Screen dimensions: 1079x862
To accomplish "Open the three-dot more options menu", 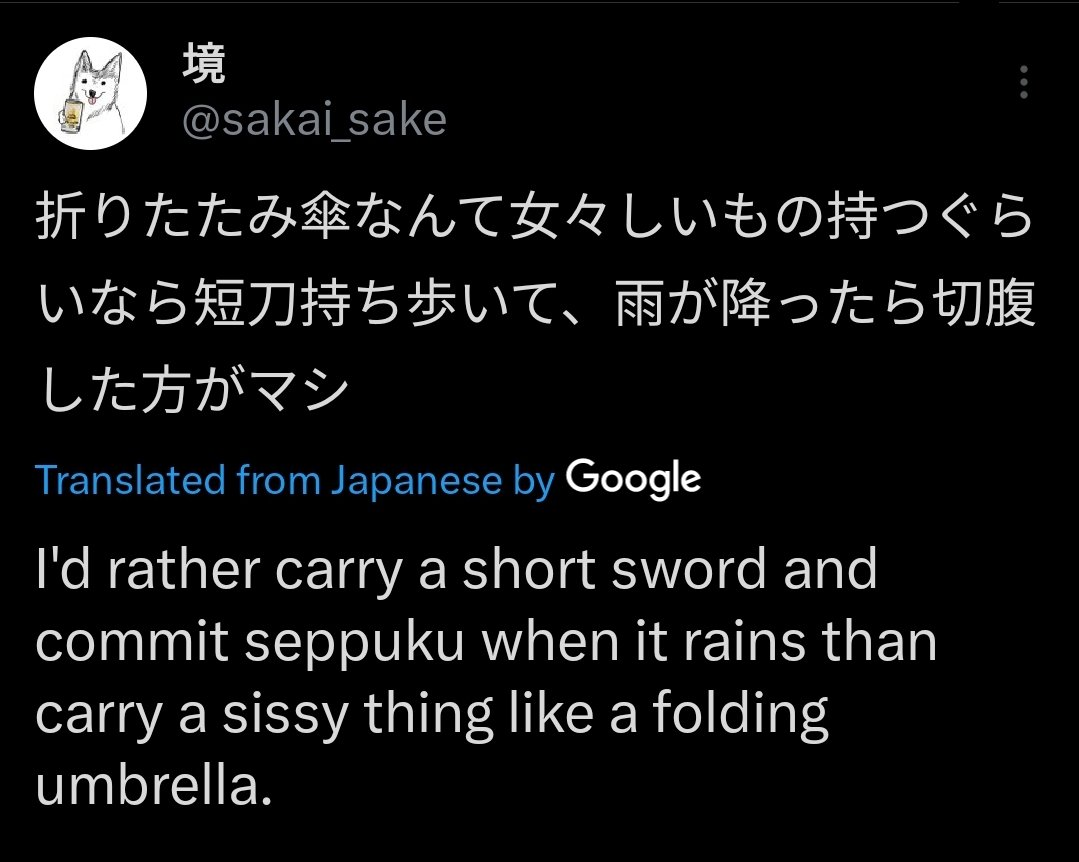I will [x=1023, y=83].
